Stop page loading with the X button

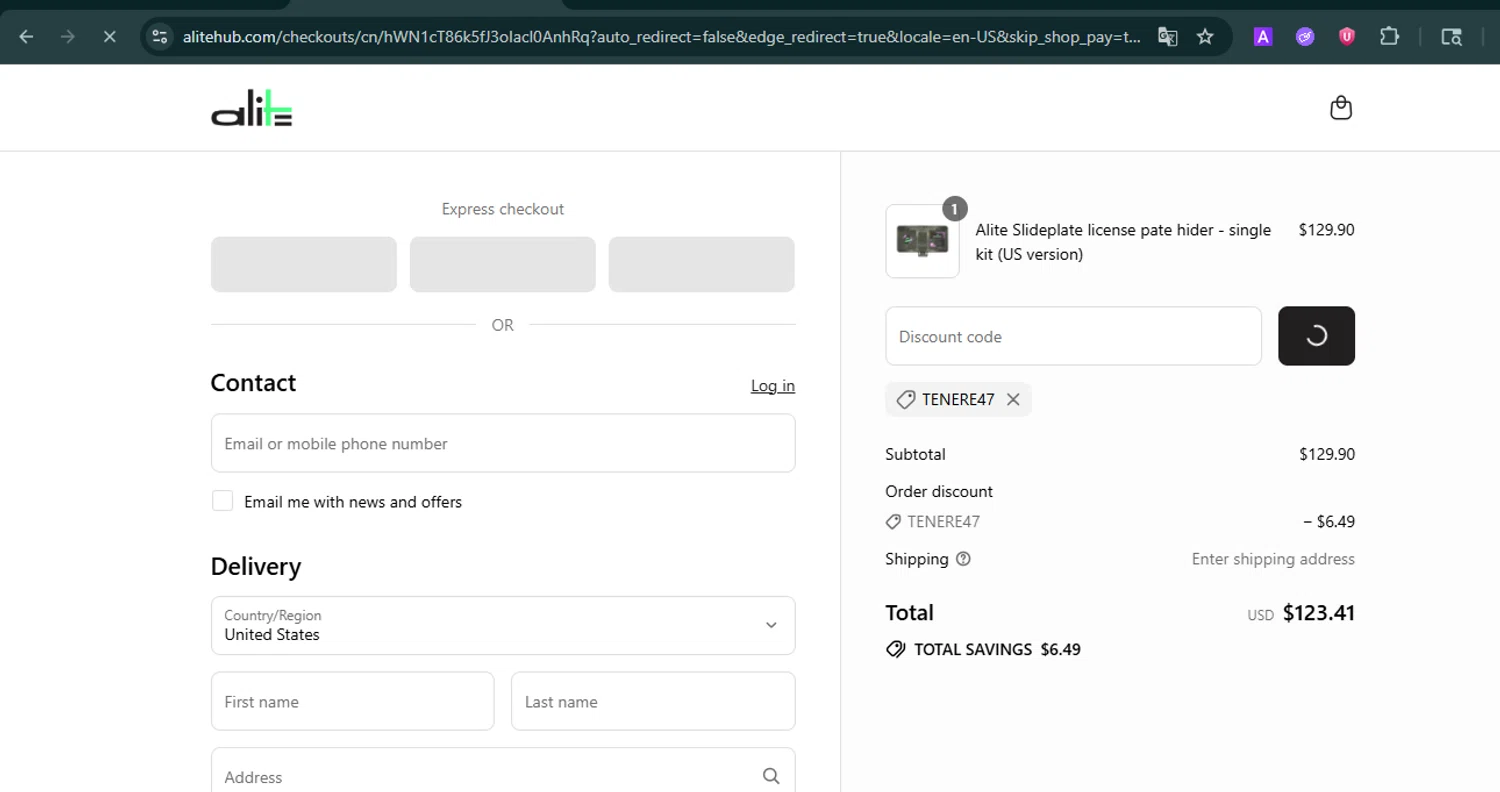tap(110, 37)
